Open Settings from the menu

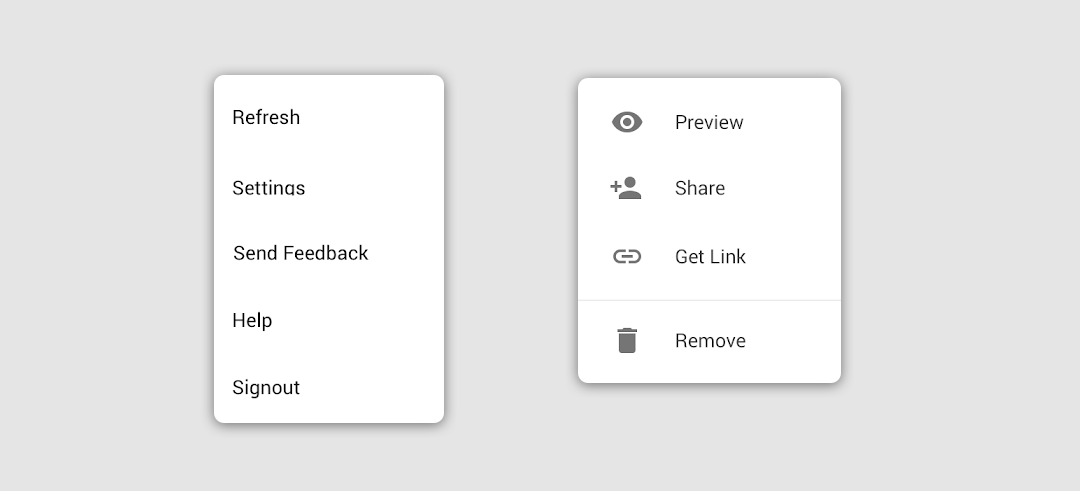[x=269, y=187]
